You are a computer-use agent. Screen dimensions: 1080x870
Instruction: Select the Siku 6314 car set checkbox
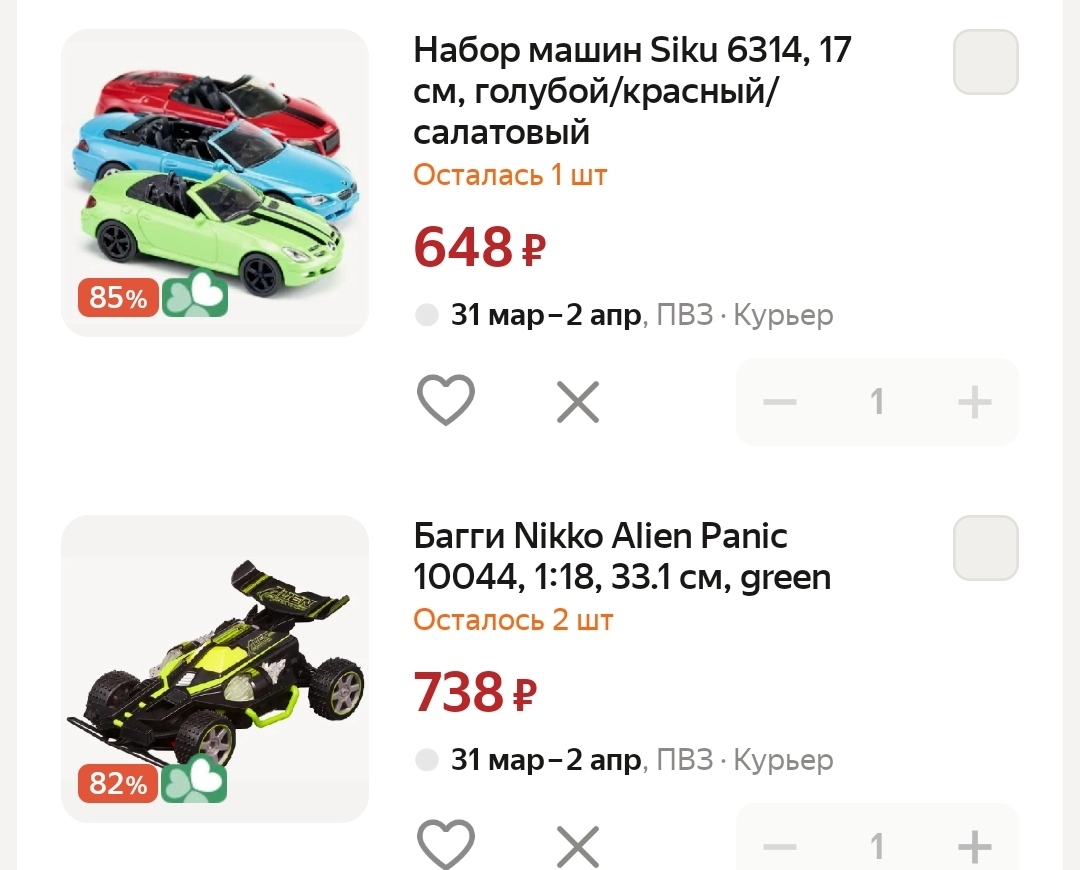coord(985,62)
